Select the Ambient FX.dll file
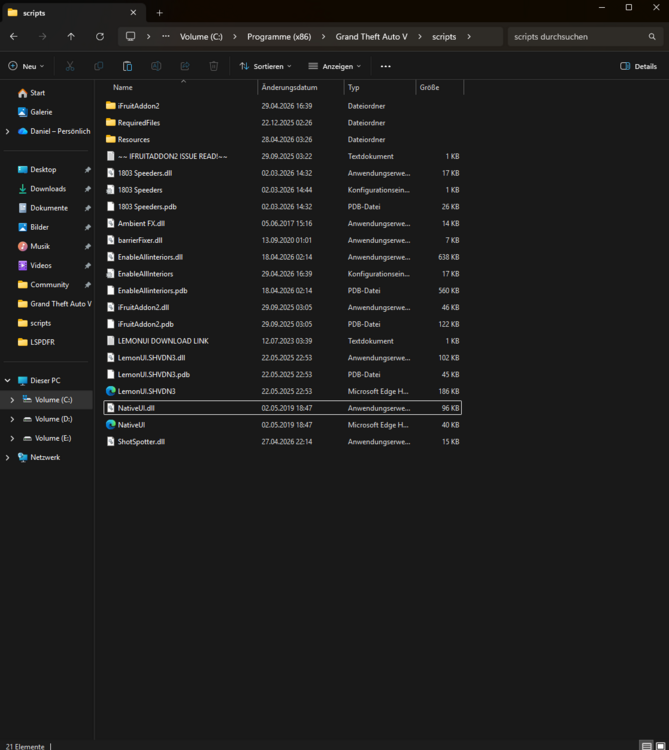Image resolution: width=669 pixels, height=750 pixels. [x=282, y=223]
